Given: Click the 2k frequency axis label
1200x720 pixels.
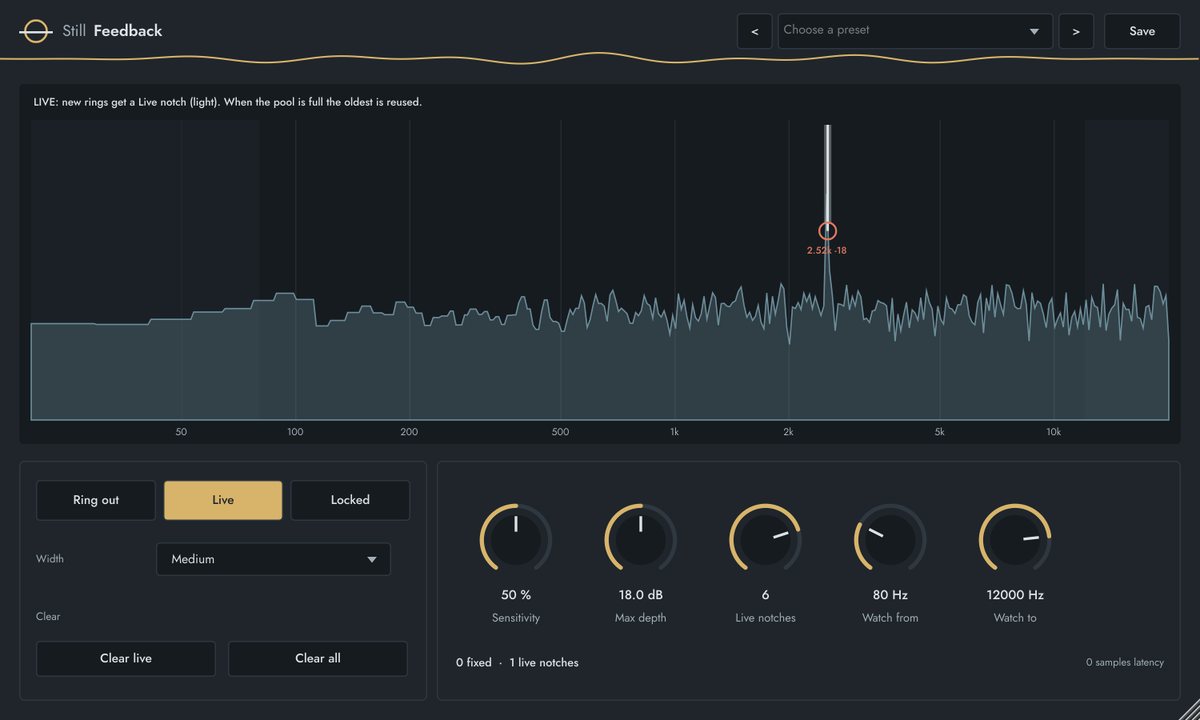Looking at the screenshot, I should coord(788,432).
